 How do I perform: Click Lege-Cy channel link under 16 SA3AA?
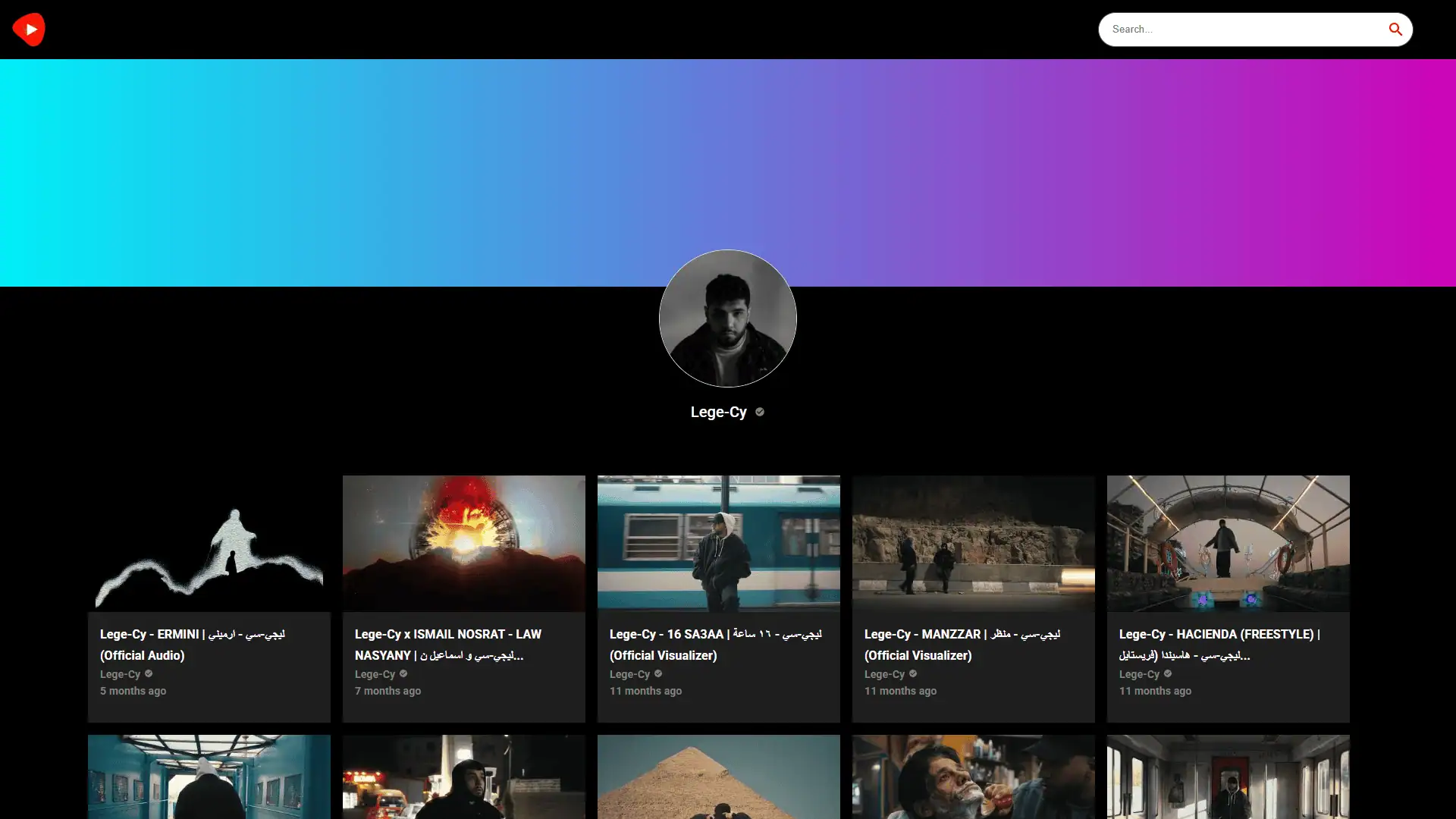point(629,674)
